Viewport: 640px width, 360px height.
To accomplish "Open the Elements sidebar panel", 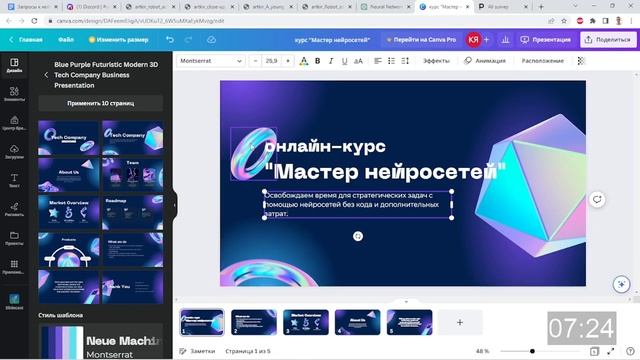I will coord(14,94).
